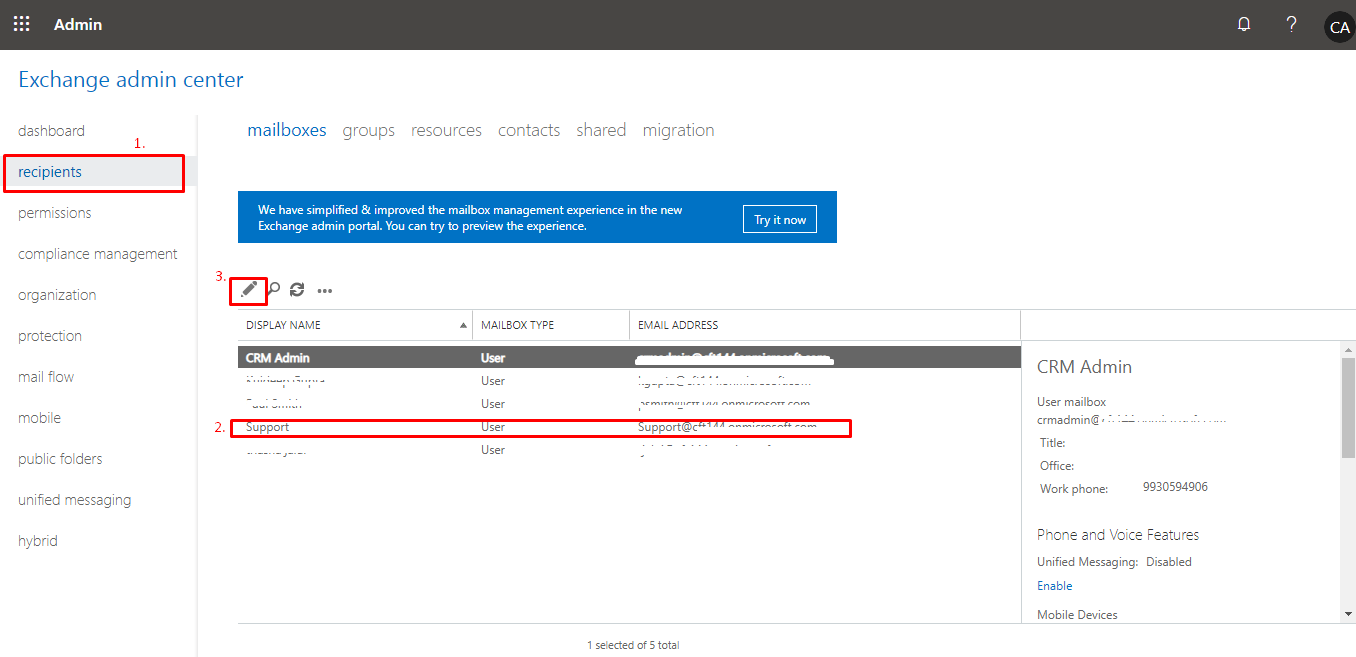This screenshot has width=1356, height=657.
Task: Go to unified messaging
Action: click(x=75, y=500)
